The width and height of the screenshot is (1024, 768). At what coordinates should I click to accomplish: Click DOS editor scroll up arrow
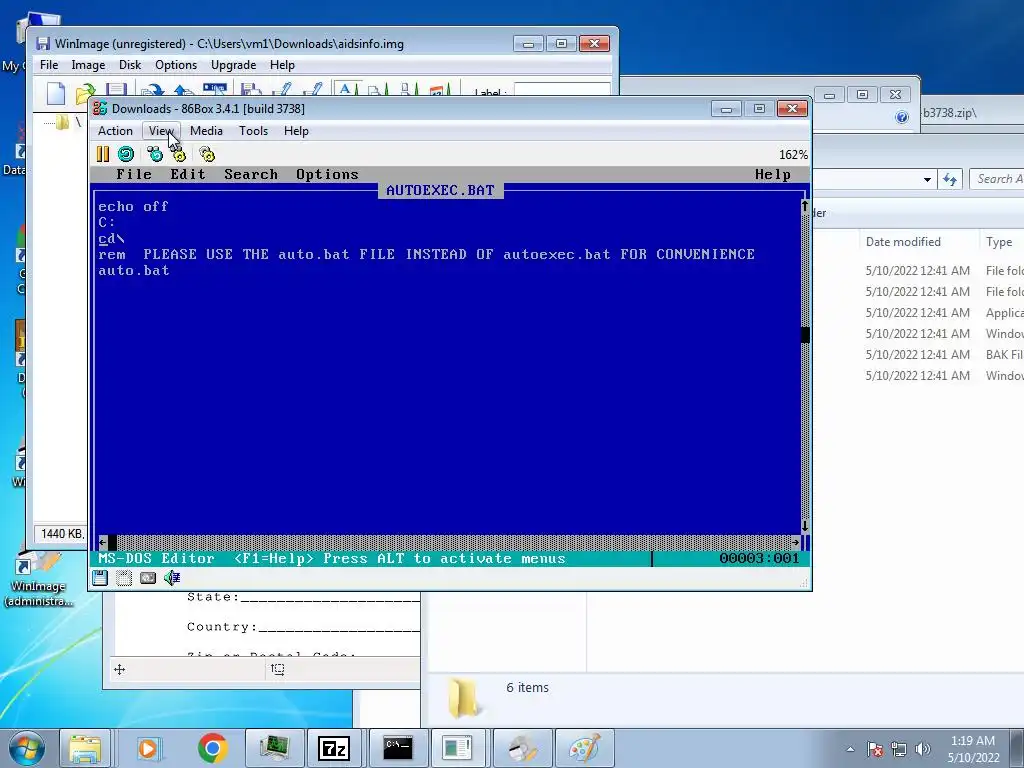tap(805, 206)
